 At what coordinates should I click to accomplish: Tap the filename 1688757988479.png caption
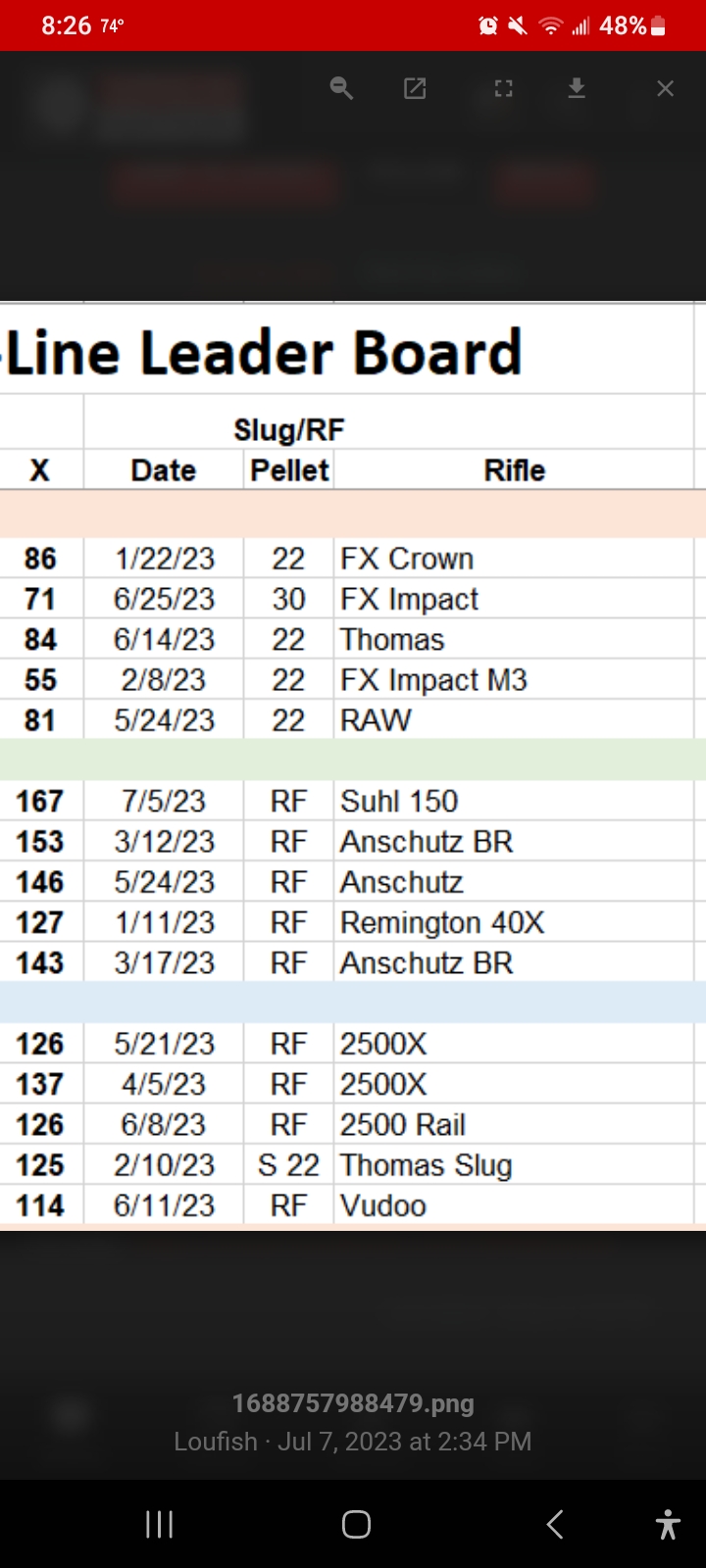353,1403
